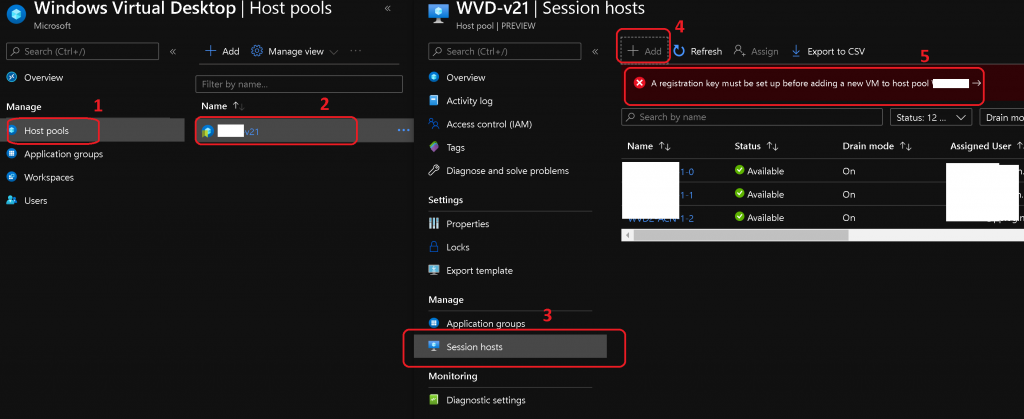Viewport: 1024px width, 419px height.
Task: Sort by Assigned User column
Action: 987,146
